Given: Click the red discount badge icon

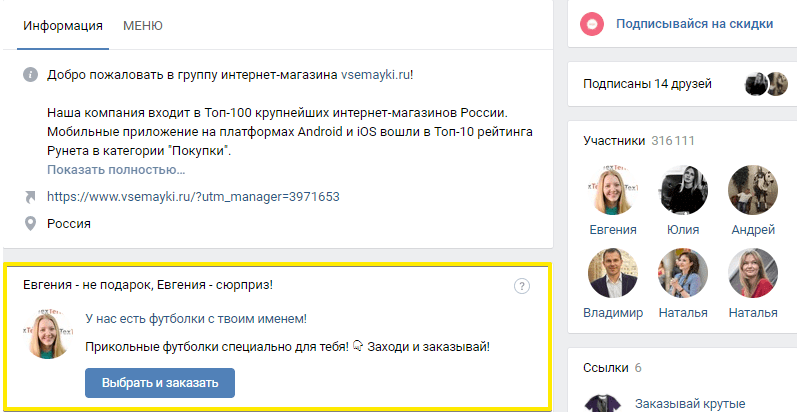Looking at the screenshot, I should coord(593,23).
